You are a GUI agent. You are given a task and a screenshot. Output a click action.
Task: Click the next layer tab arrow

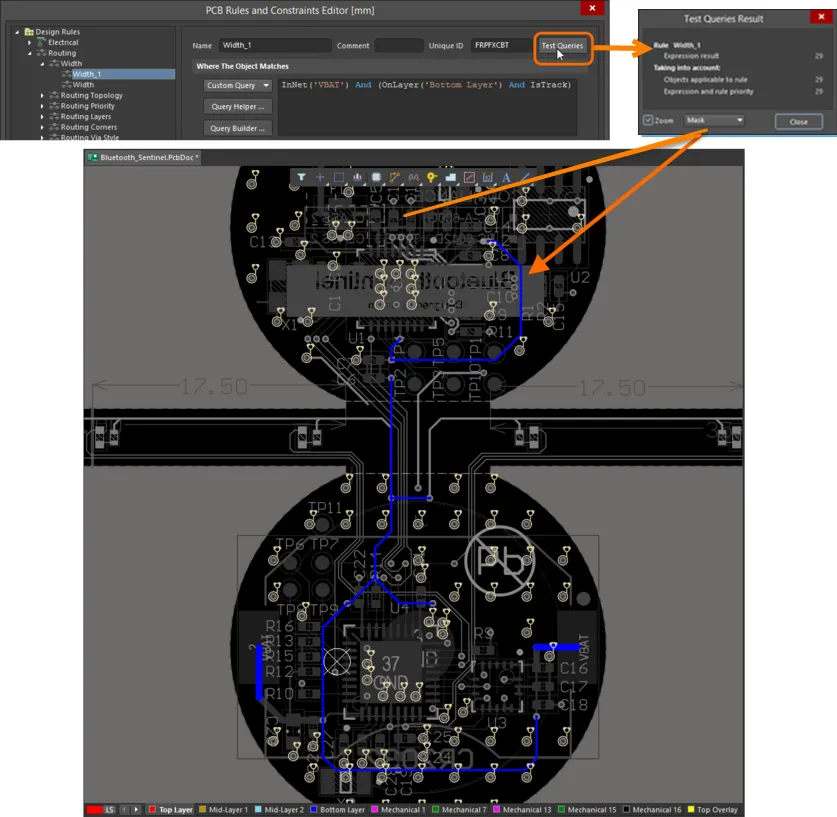coord(136,810)
